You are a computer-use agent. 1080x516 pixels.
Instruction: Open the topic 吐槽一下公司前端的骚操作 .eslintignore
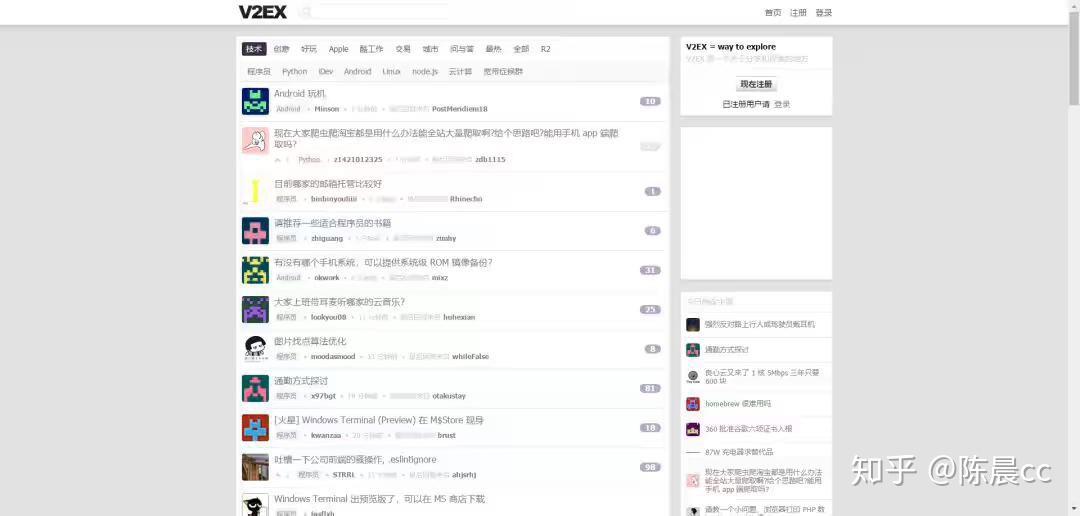pos(355,460)
